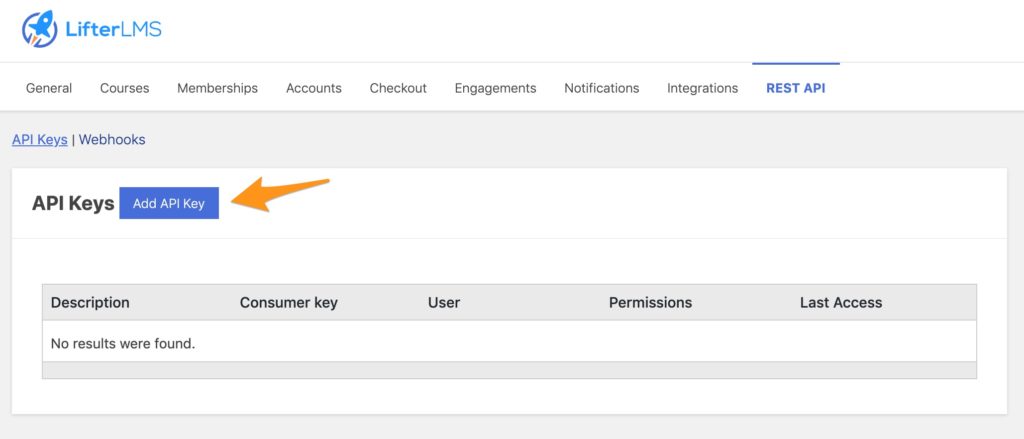Click the Add API Key button
The width and height of the screenshot is (1024, 439).
coord(169,203)
